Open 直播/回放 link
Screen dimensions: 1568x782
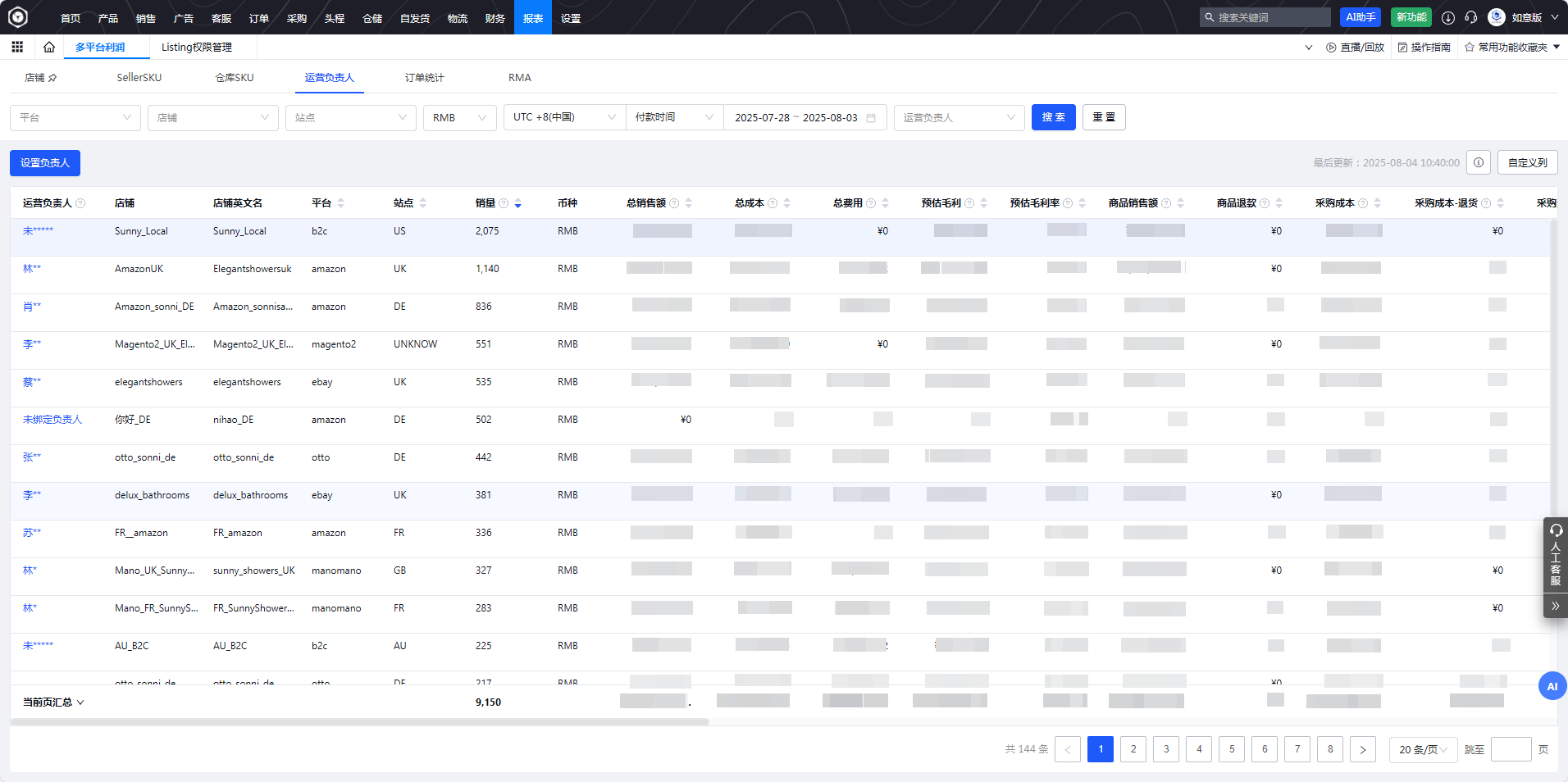(1356, 47)
